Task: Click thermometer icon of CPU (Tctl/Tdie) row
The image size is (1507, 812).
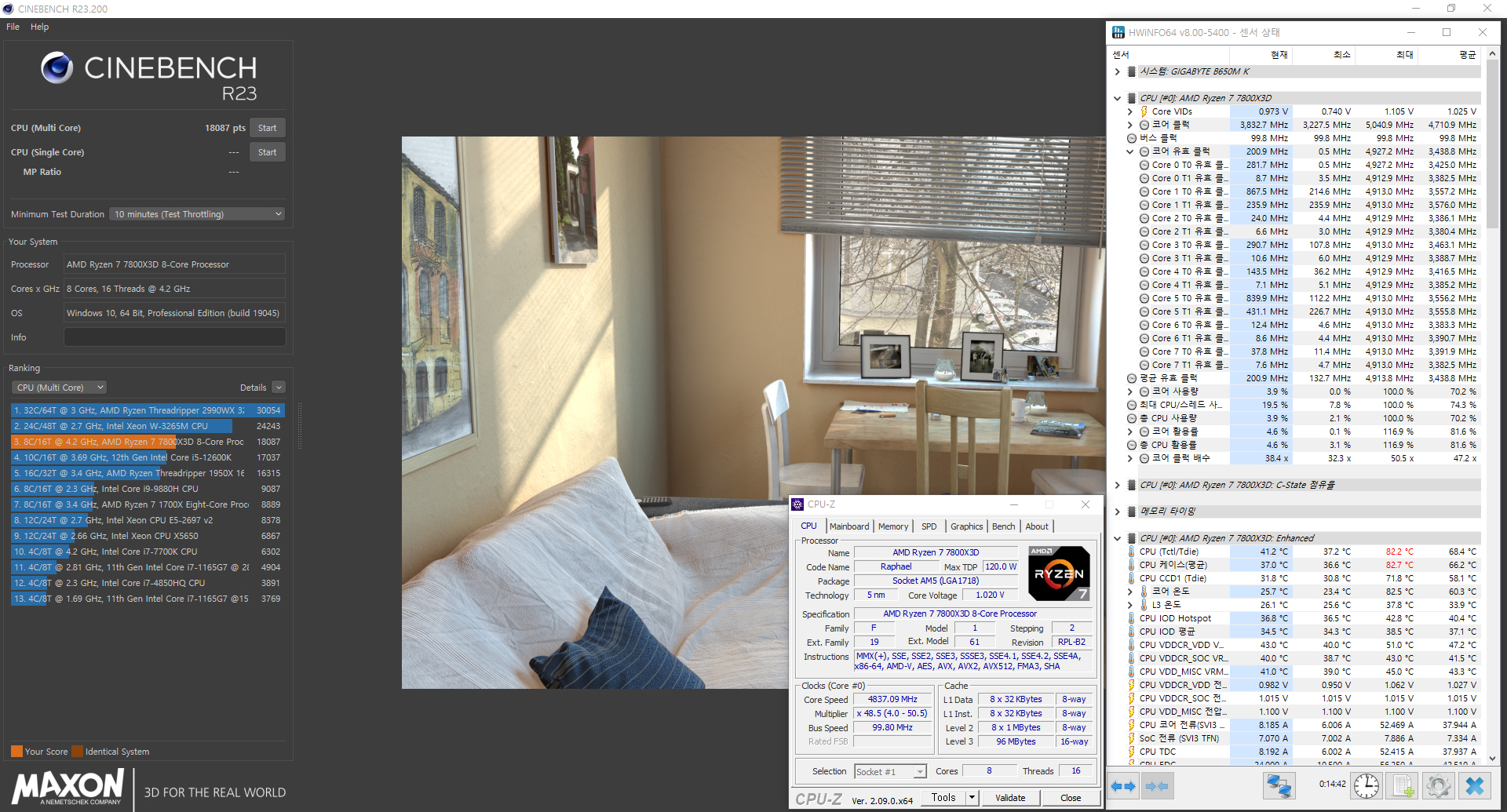Action: 1132,552
